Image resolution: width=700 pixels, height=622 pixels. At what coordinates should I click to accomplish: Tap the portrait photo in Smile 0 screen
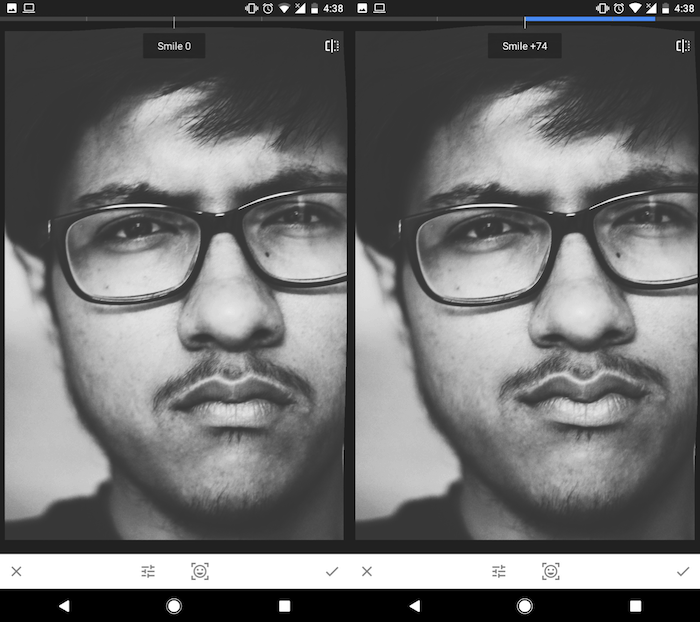(175, 286)
